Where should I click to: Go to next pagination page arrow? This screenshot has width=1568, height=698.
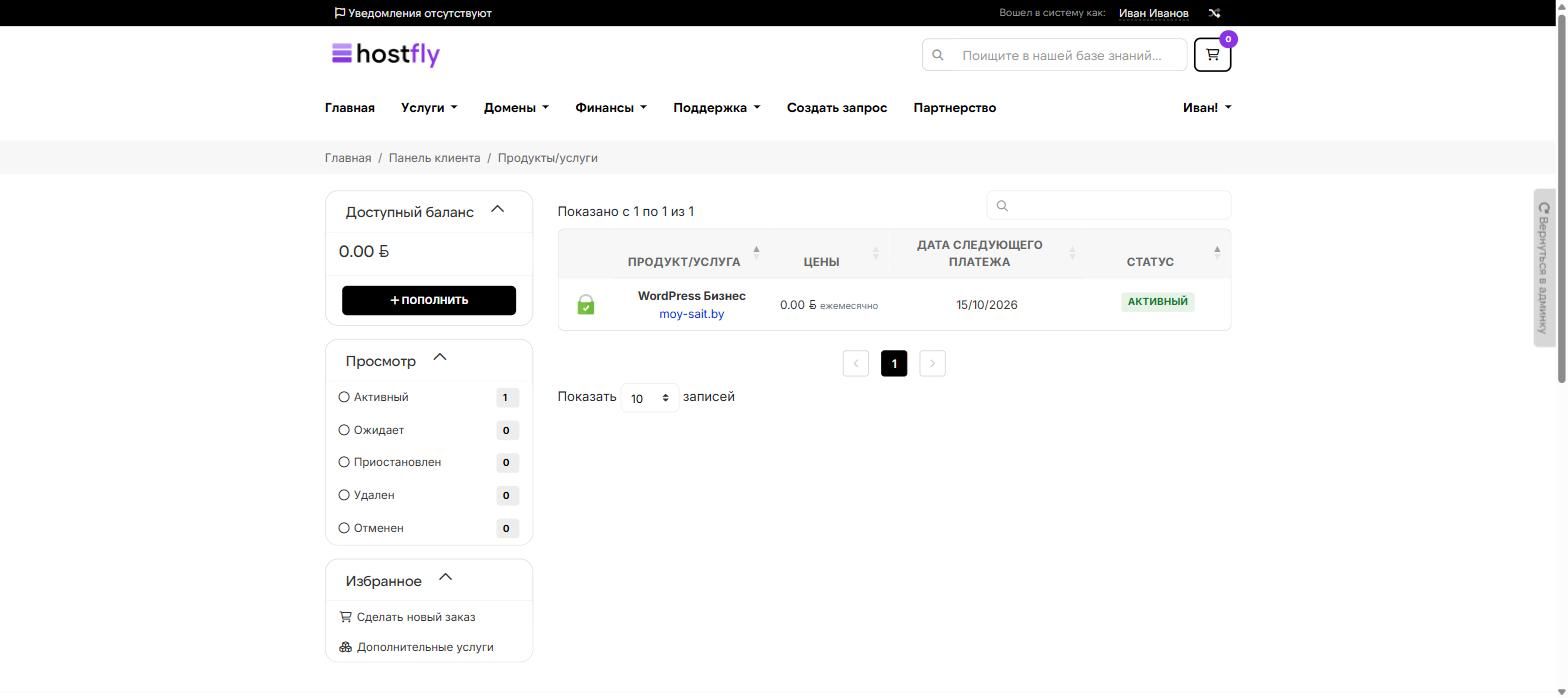pos(932,363)
